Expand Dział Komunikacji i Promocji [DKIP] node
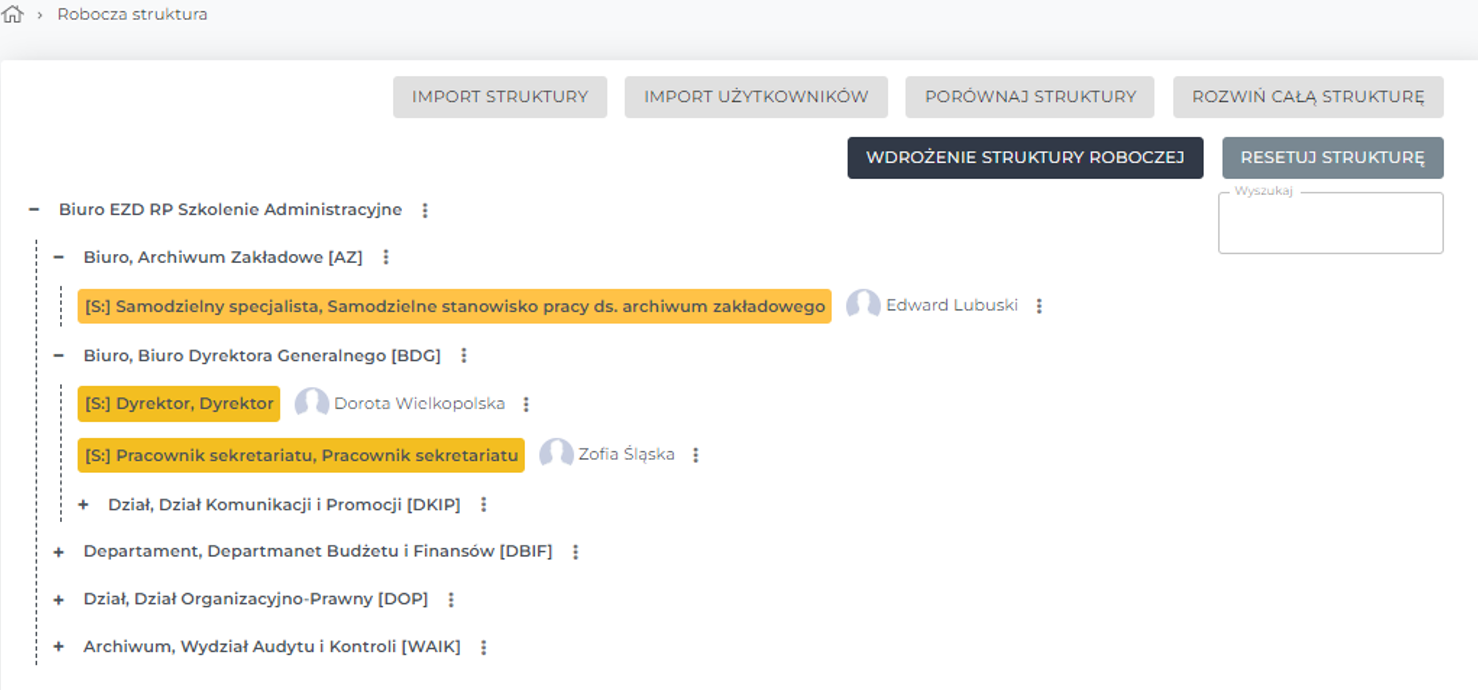Image resolution: width=1478 pixels, height=690 pixels. pyautogui.click(x=83, y=505)
